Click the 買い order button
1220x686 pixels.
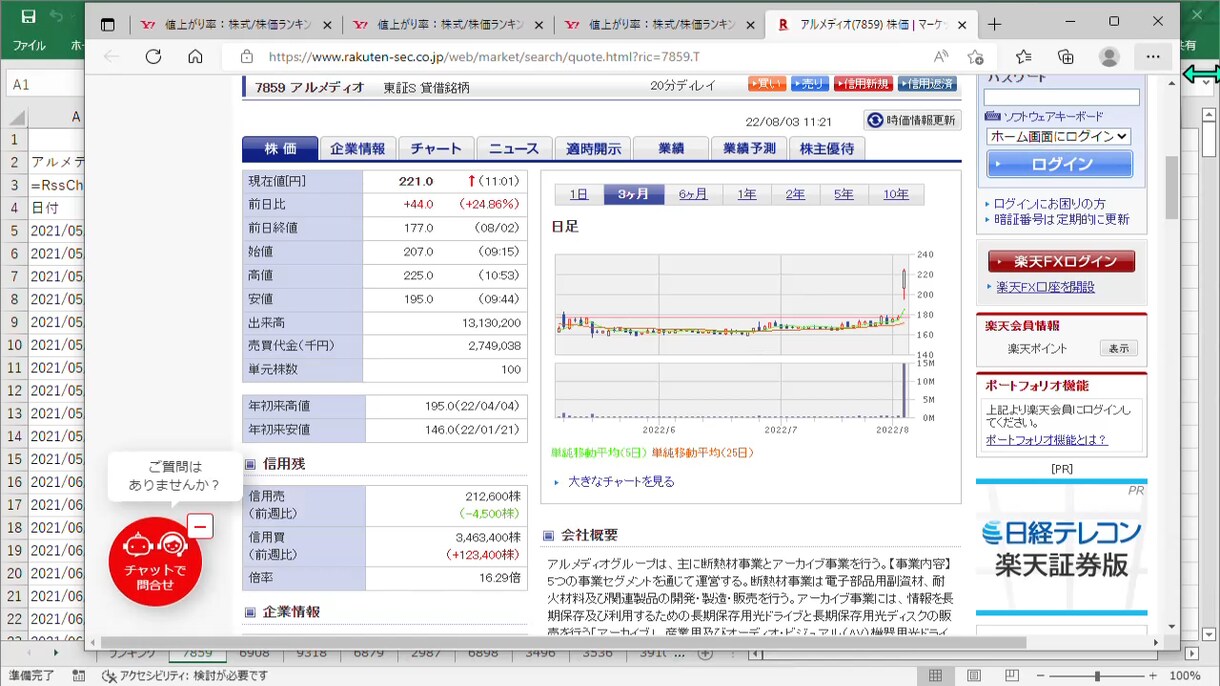[767, 84]
